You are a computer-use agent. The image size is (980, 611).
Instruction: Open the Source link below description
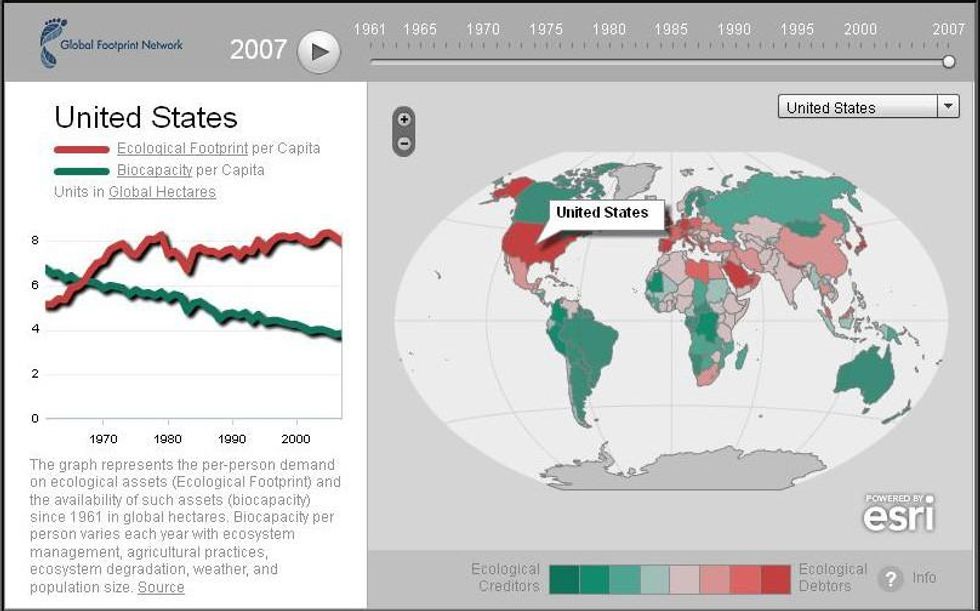[x=161, y=587]
